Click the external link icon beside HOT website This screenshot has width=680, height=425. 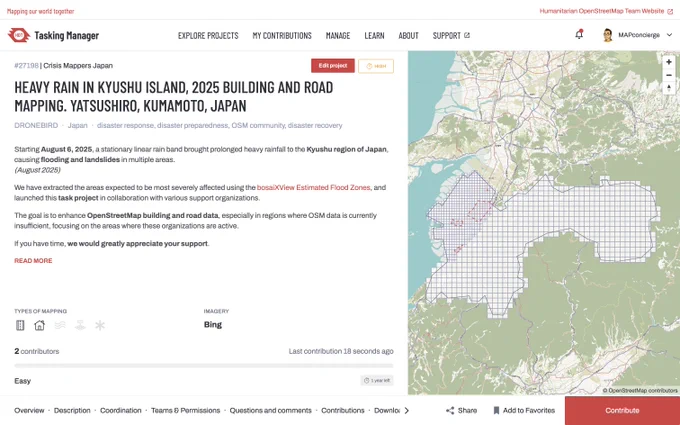pos(670,11)
